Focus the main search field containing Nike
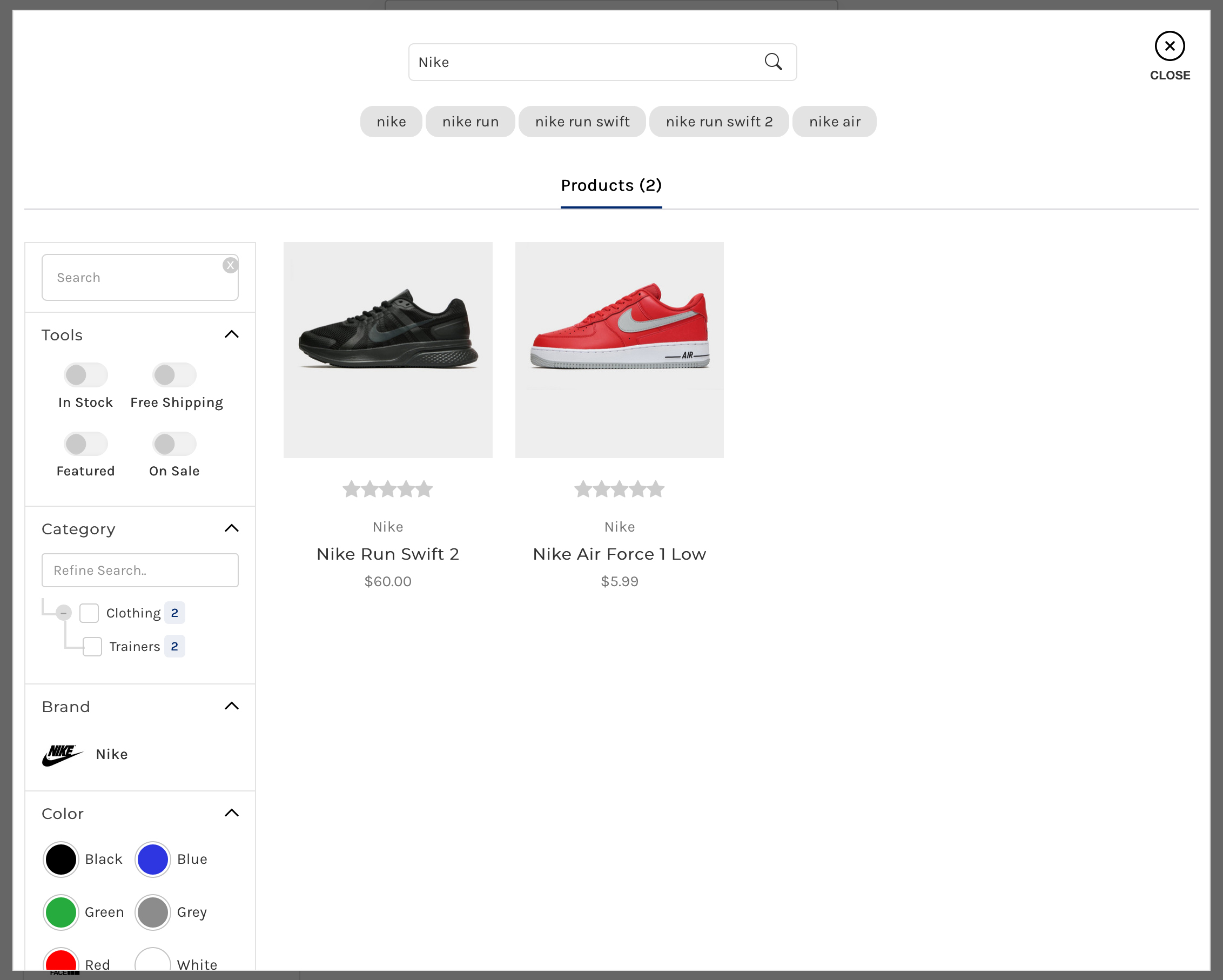This screenshot has width=1223, height=980. point(602,62)
